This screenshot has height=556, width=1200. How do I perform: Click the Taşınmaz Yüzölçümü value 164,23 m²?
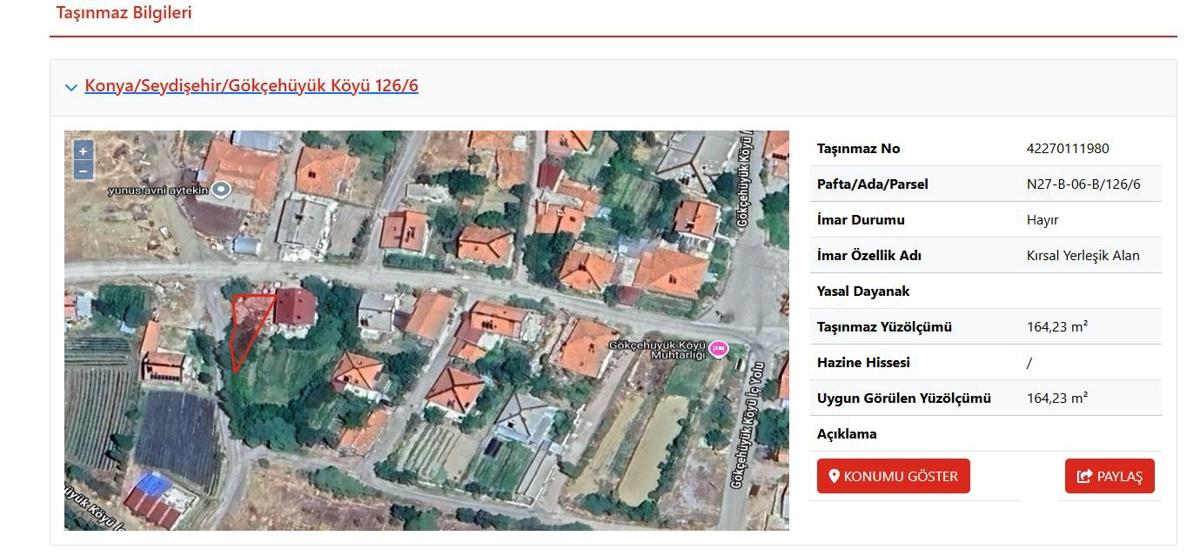1057,327
